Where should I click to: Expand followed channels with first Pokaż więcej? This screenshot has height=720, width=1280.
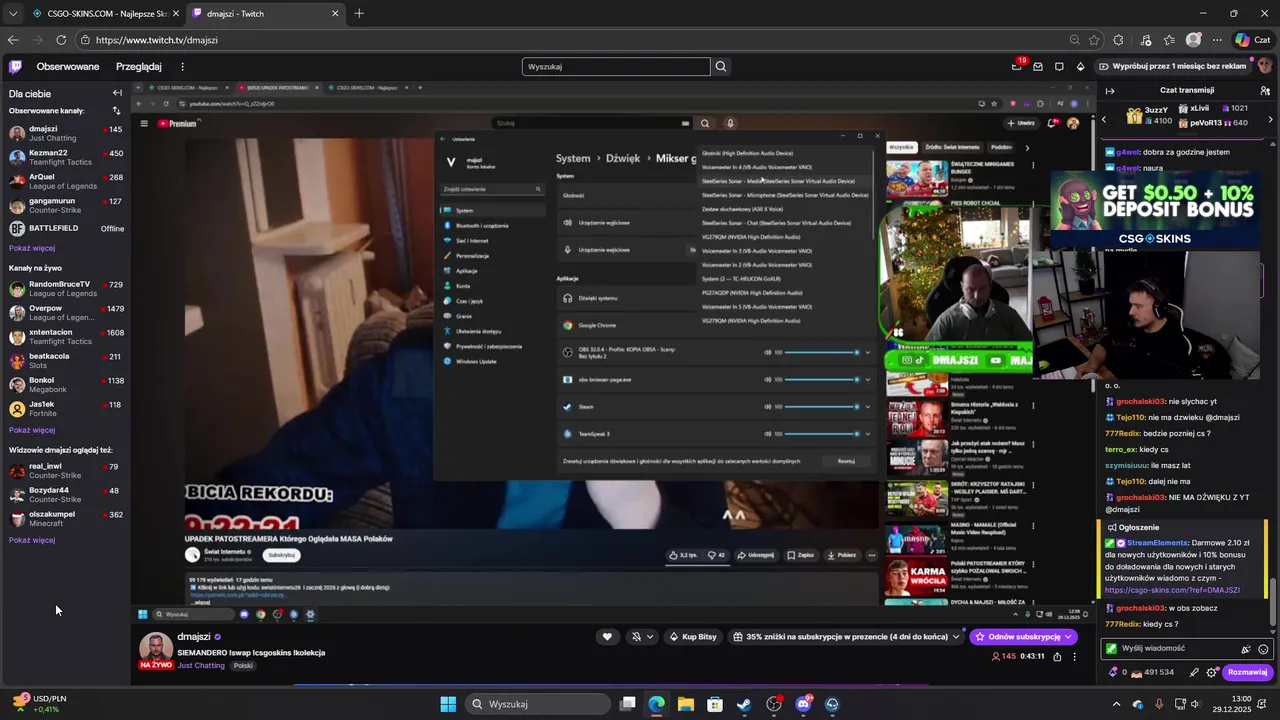pyautogui.click(x=32, y=248)
